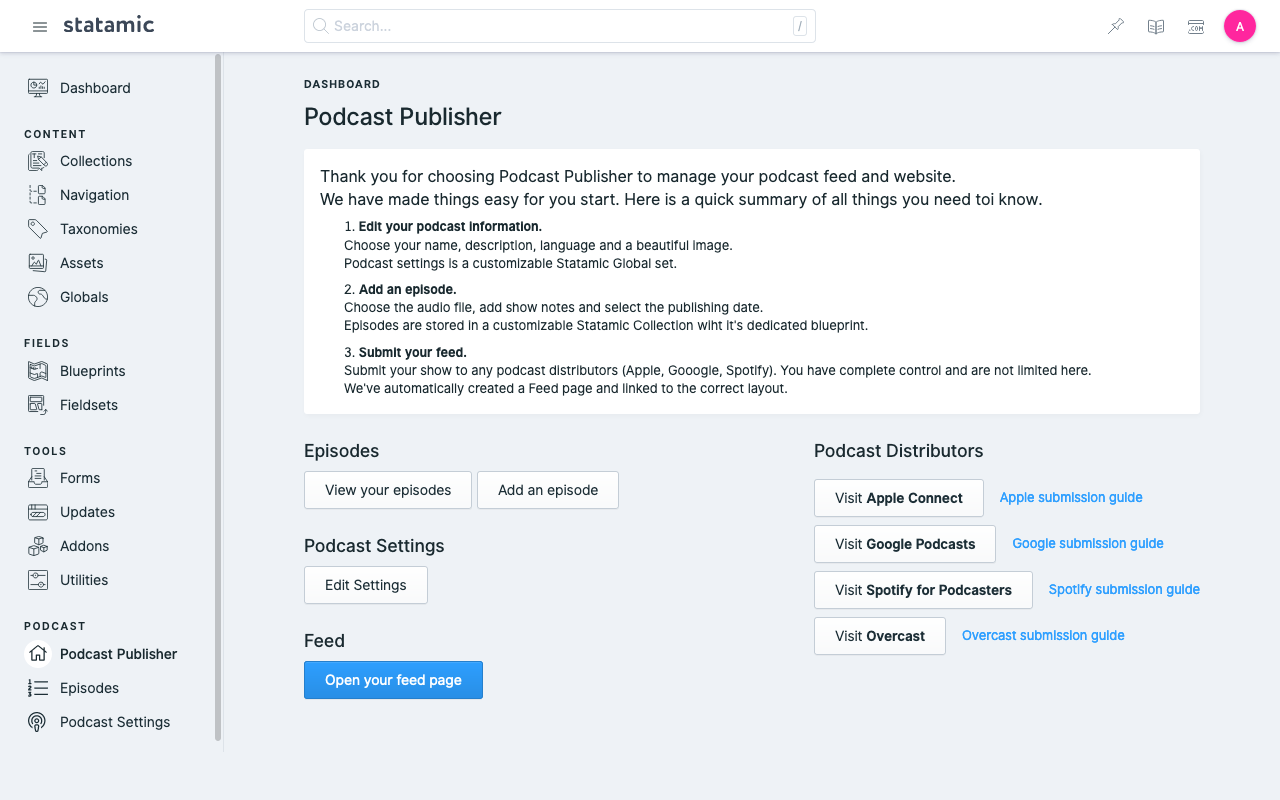Open the user avatar menu

point(1240,27)
